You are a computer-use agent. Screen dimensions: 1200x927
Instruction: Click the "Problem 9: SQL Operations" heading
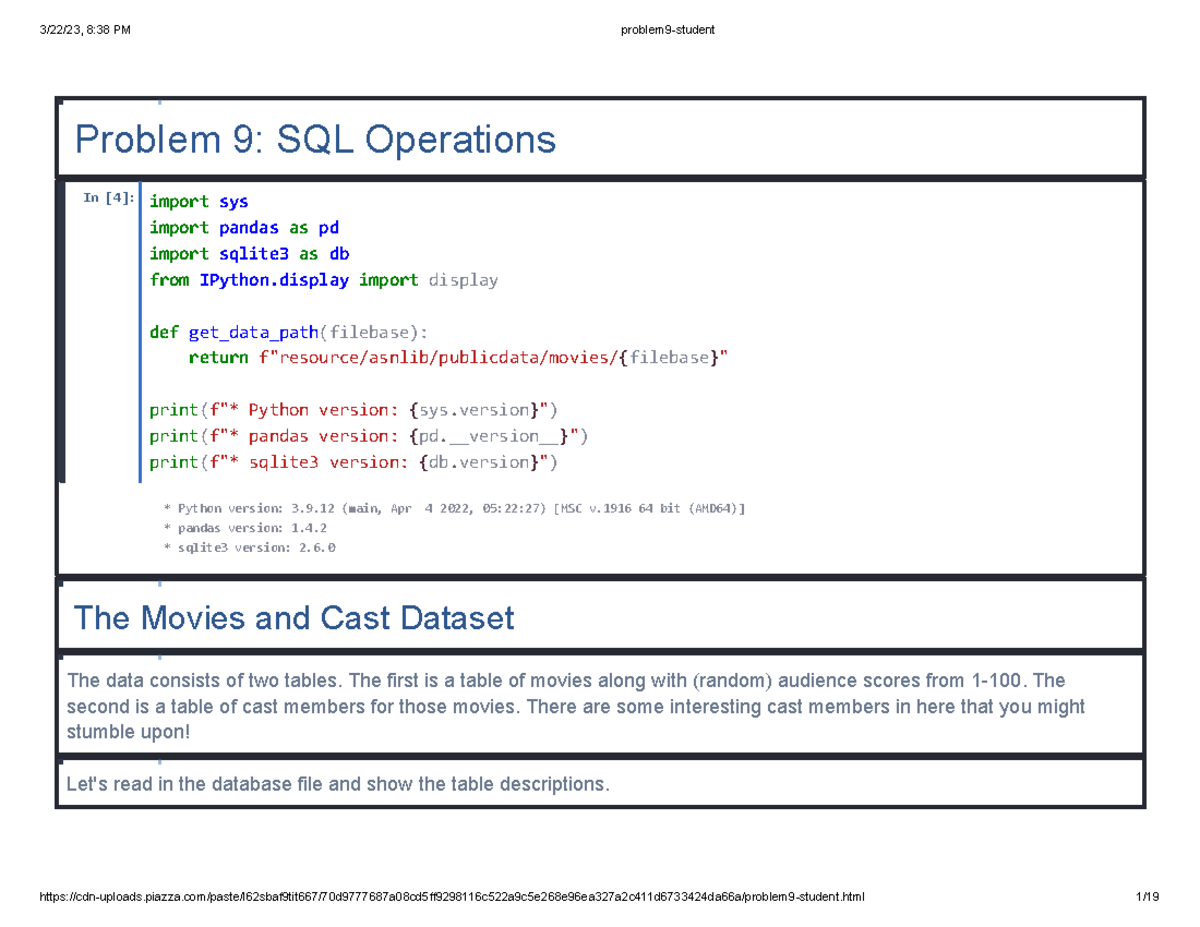[x=314, y=139]
